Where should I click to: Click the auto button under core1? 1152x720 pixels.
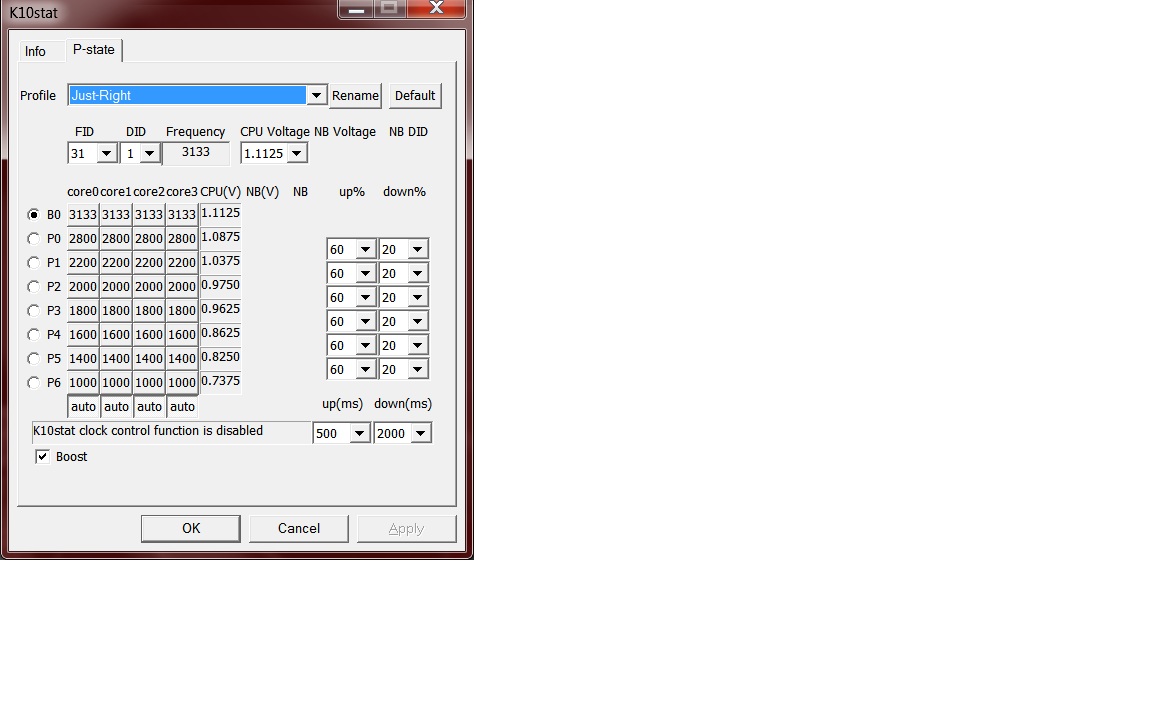(x=116, y=407)
